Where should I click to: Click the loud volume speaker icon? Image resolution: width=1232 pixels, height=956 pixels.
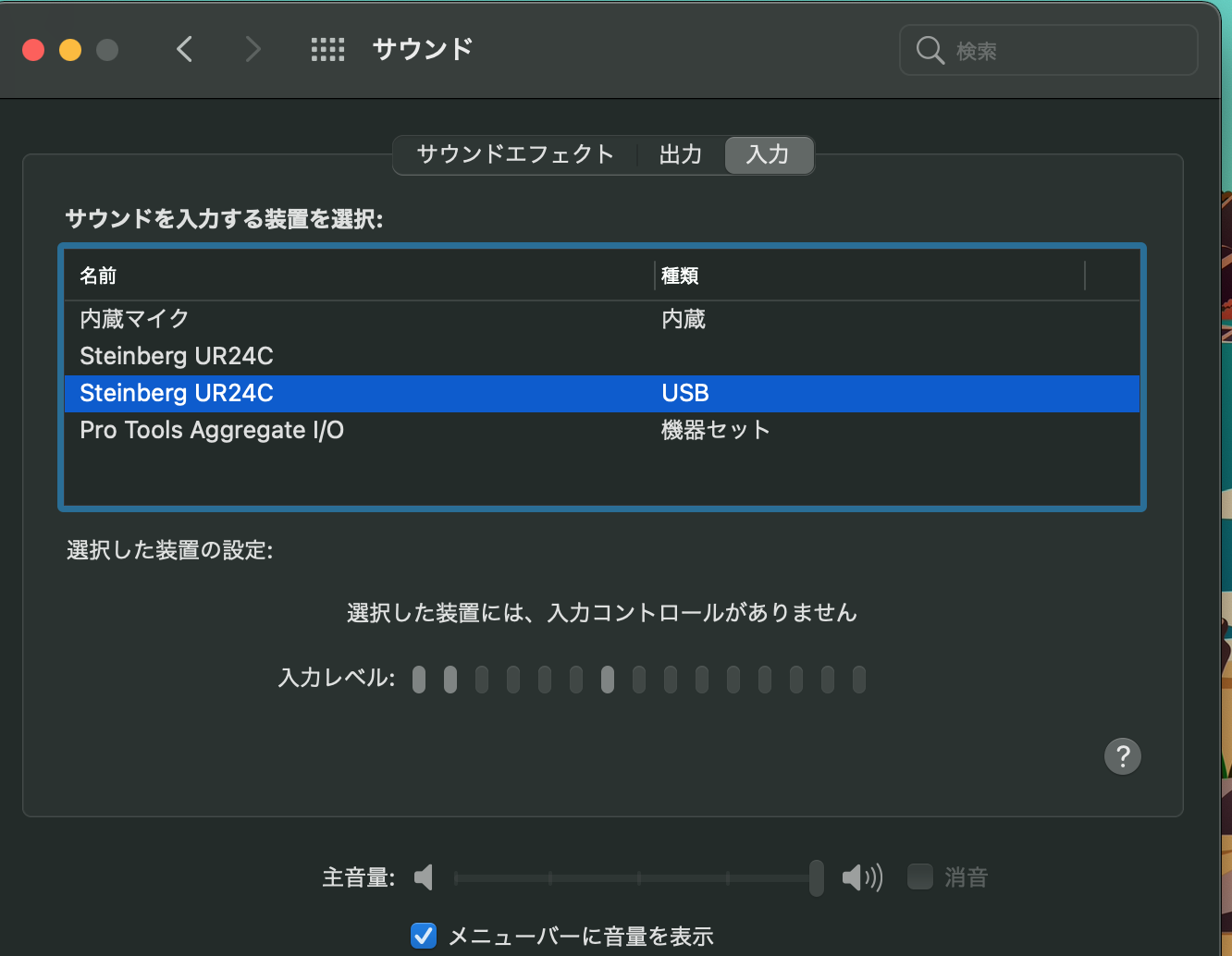(x=862, y=876)
